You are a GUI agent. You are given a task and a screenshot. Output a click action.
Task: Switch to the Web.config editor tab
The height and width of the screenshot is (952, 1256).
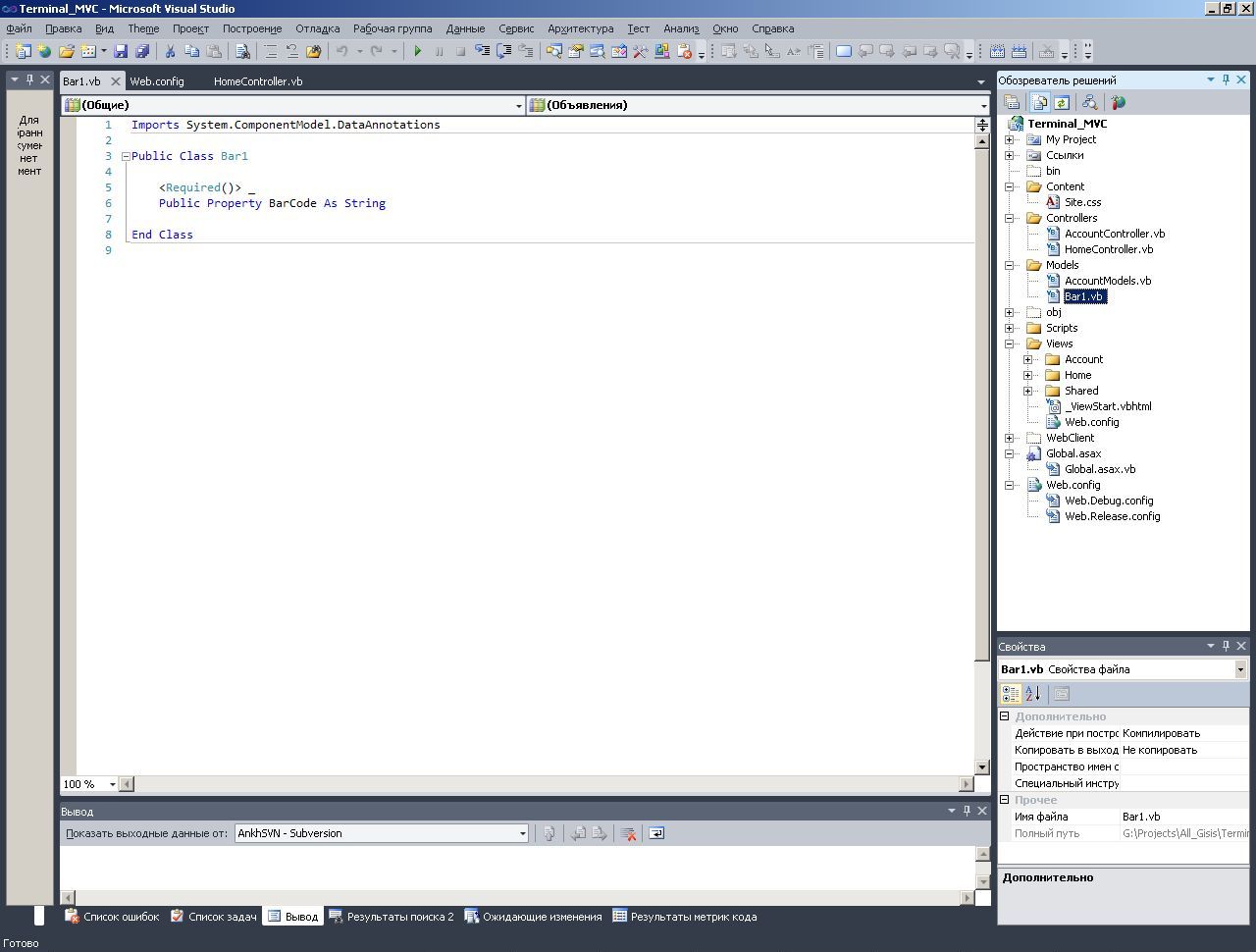(157, 81)
